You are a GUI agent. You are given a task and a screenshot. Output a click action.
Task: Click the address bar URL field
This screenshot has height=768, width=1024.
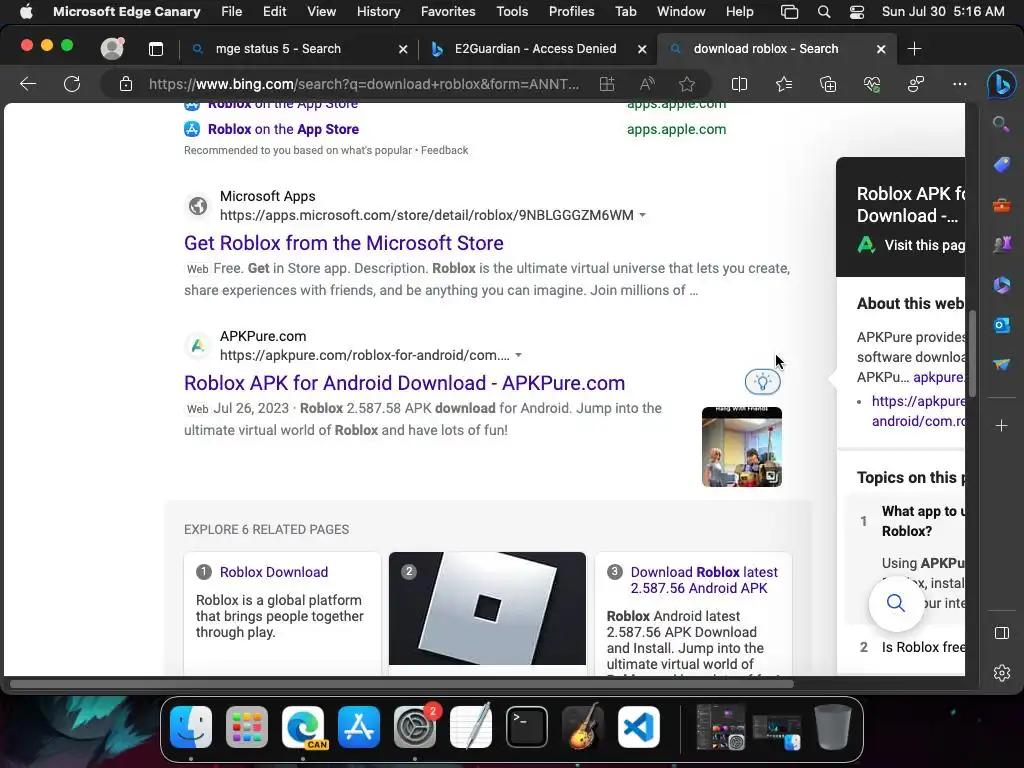tap(364, 84)
